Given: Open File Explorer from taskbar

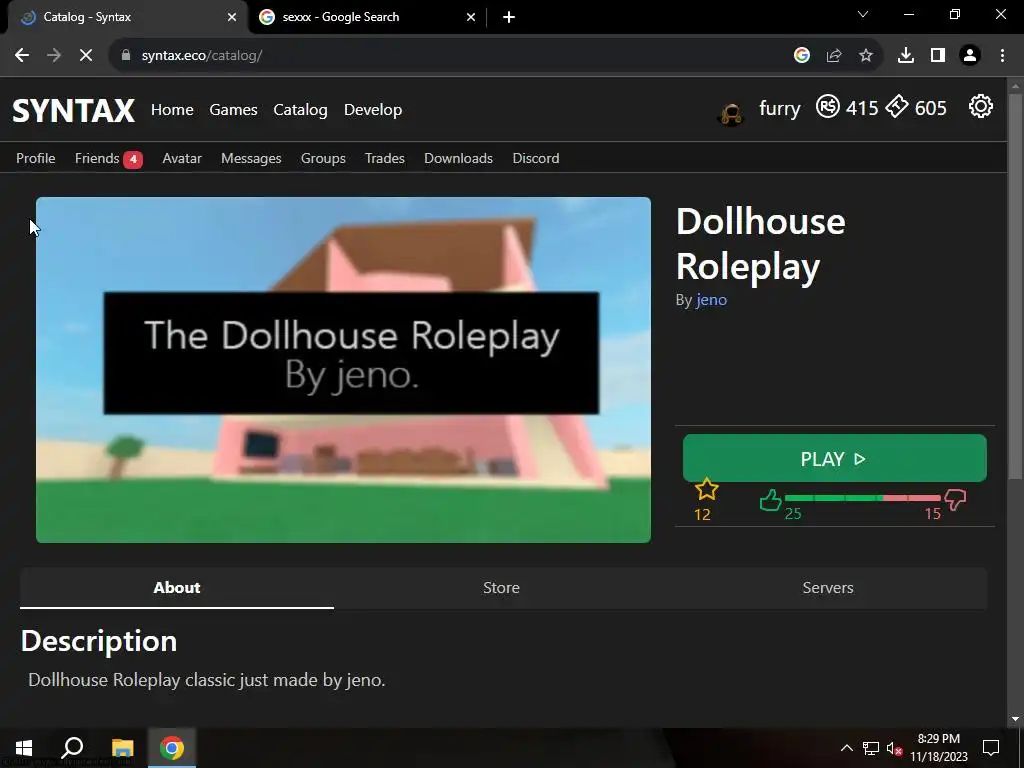Looking at the screenshot, I should [x=122, y=748].
